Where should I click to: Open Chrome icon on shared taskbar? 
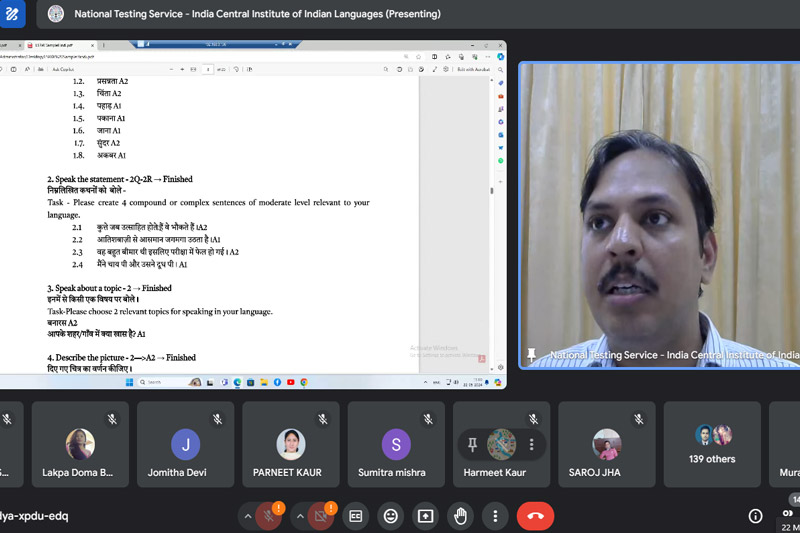click(x=304, y=382)
